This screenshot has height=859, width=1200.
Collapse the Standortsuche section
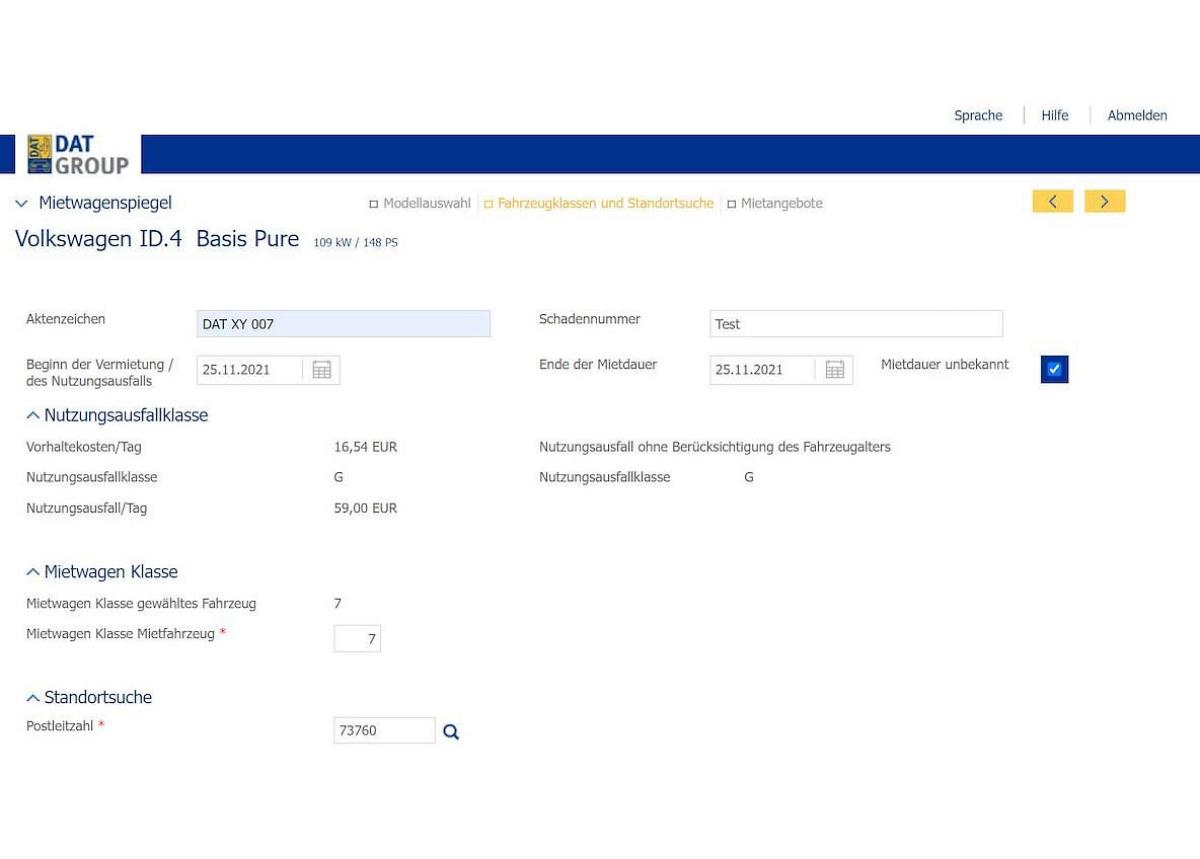click(33, 697)
